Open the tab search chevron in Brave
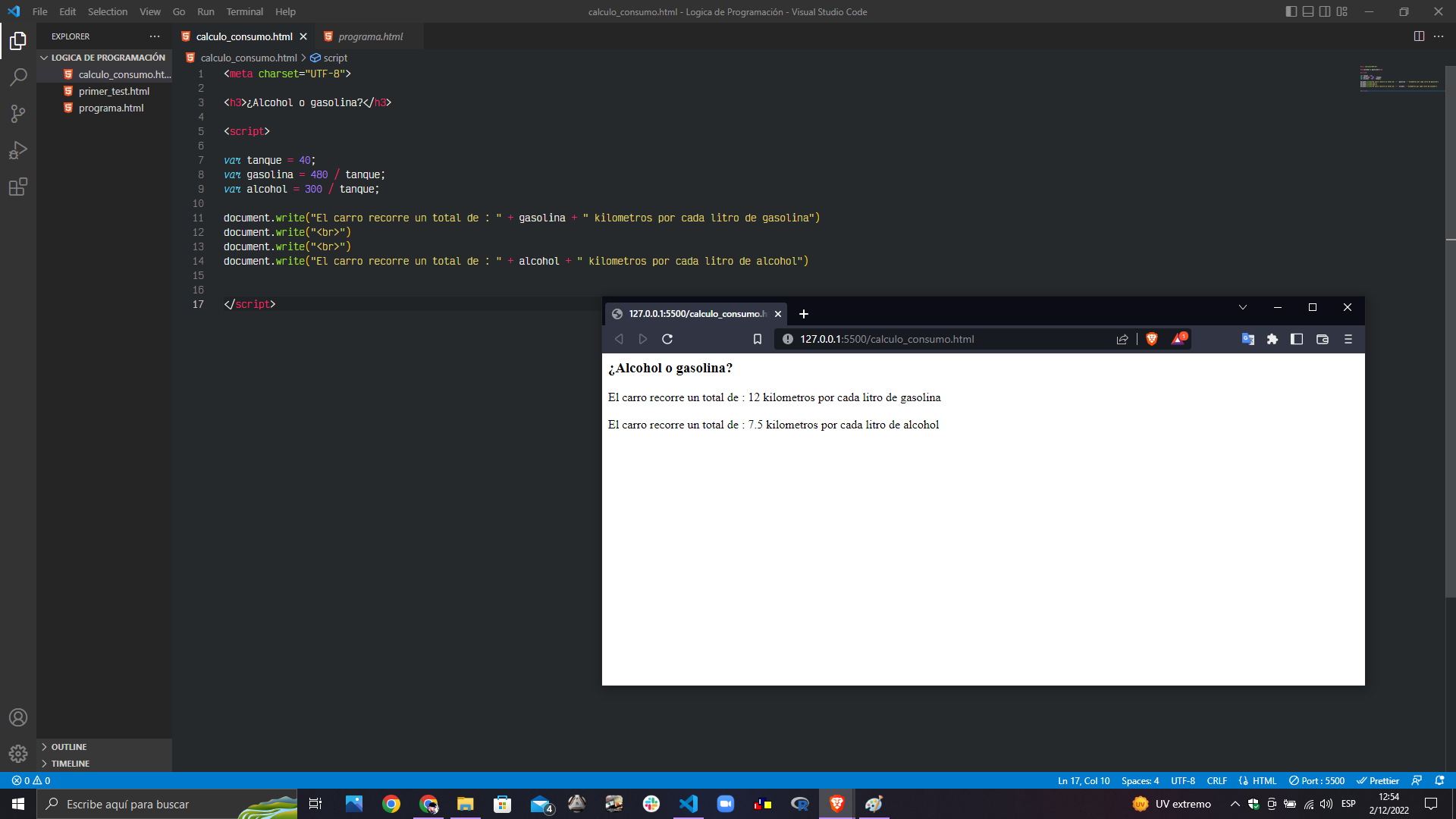This screenshot has width=1456, height=819. click(x=1242, y=307)
